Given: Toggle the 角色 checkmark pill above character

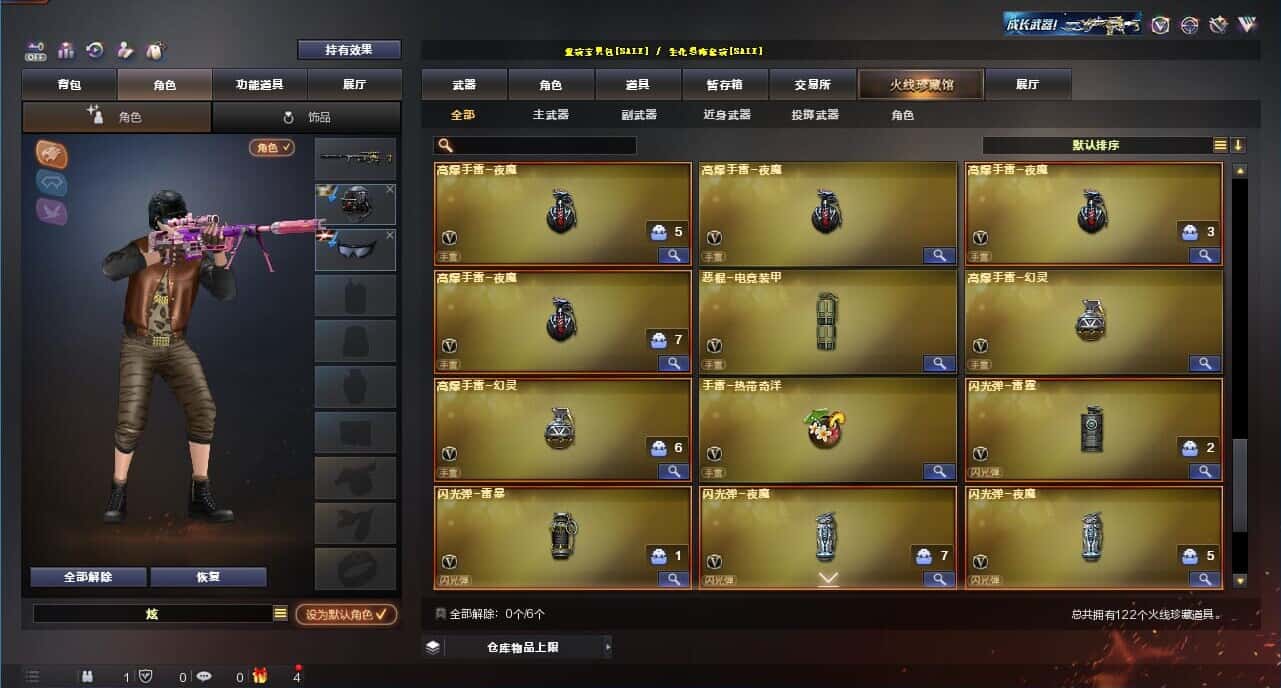Looking at the screenshot, I should [272, 147].
